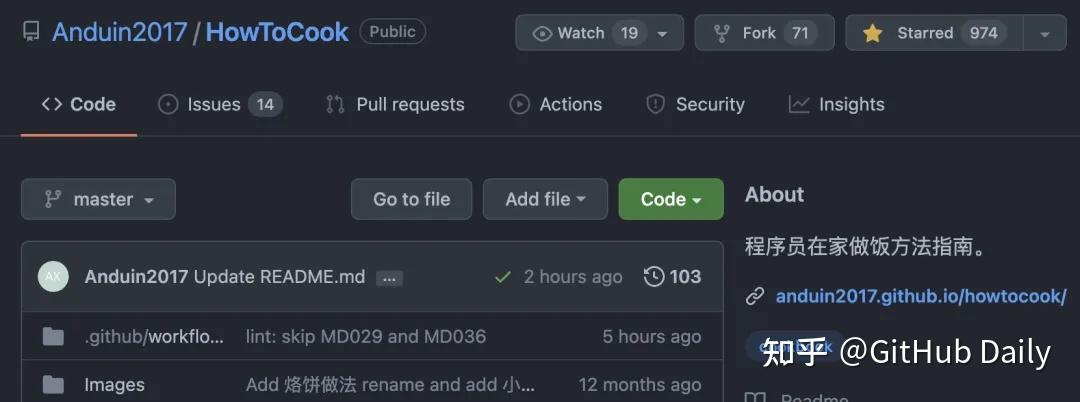
Task: Open the Images folder
Action: pyautogui.click(x=114, y=384)
